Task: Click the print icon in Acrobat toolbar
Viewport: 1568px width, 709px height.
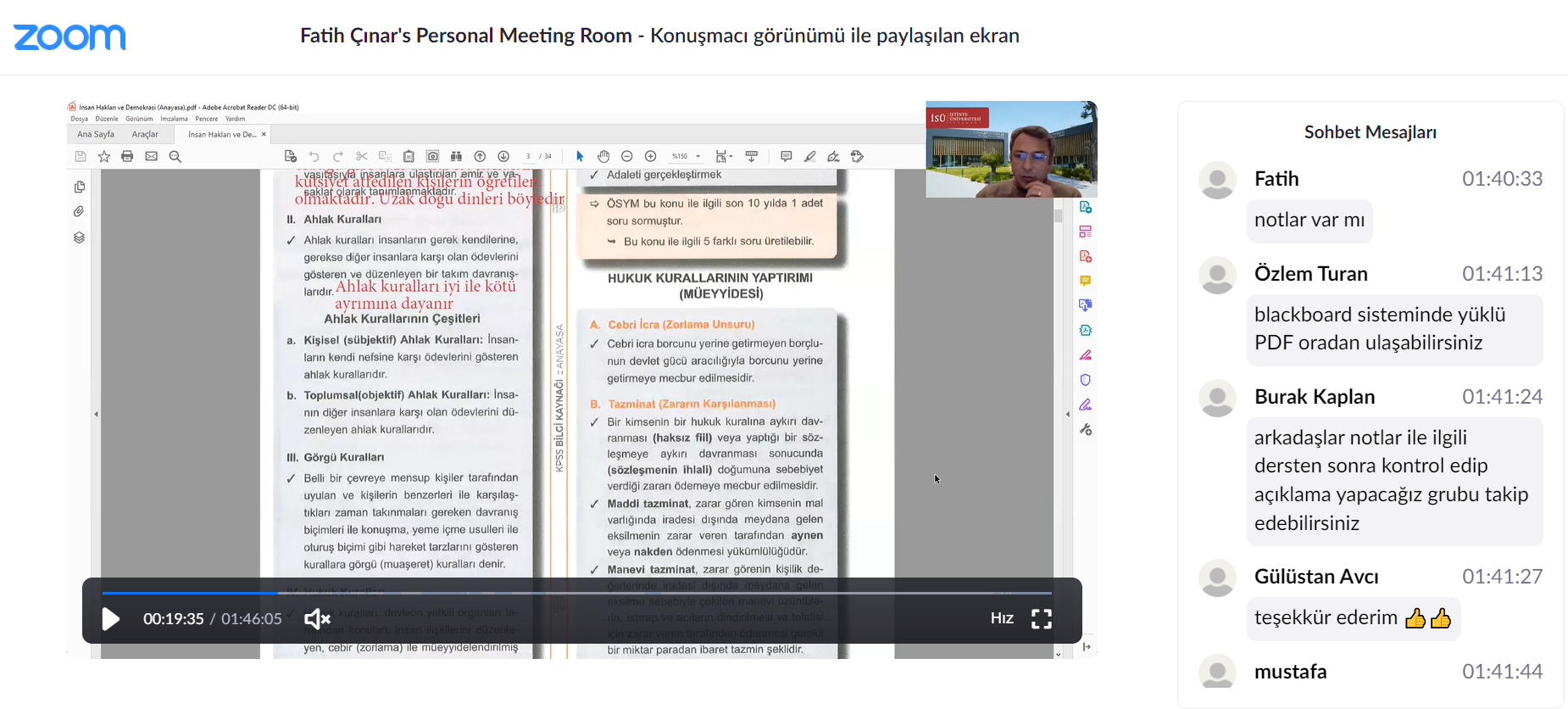Action: pyautogui.click(x=127, y=157)
